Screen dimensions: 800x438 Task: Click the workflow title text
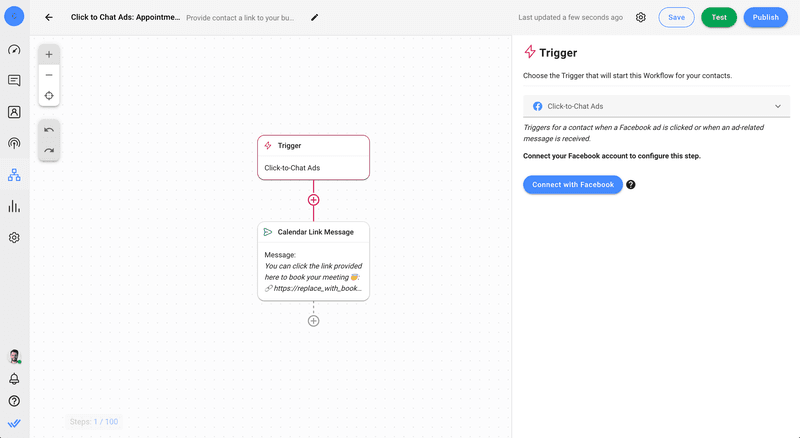pyautogui.click(x=126, y=17)
